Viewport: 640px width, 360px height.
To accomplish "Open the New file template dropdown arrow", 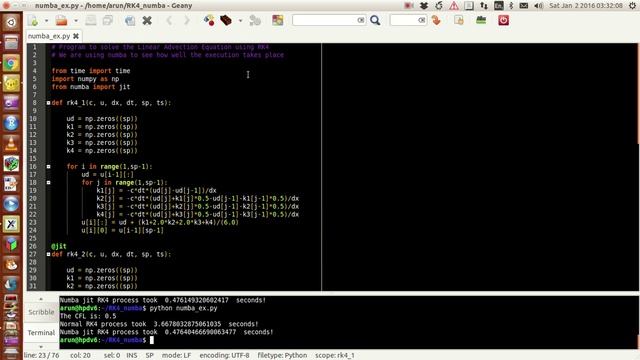I will coord(46,20).
